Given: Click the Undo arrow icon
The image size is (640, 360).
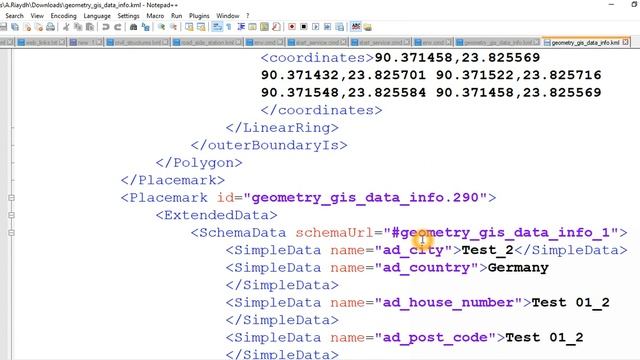Looking at the screenshot, I should [x=106, y=27].
